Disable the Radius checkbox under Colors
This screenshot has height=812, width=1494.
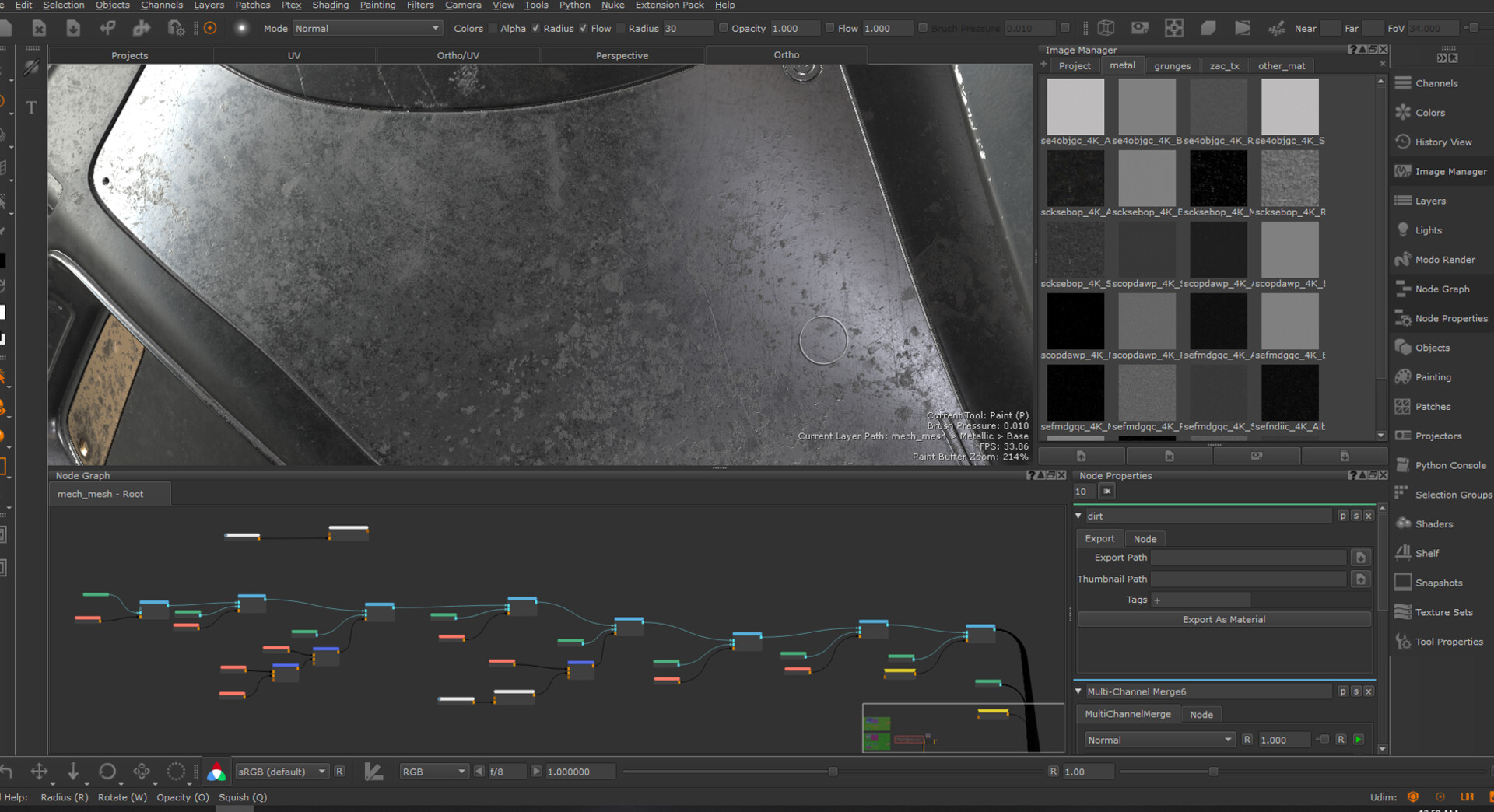pos(535,28)
